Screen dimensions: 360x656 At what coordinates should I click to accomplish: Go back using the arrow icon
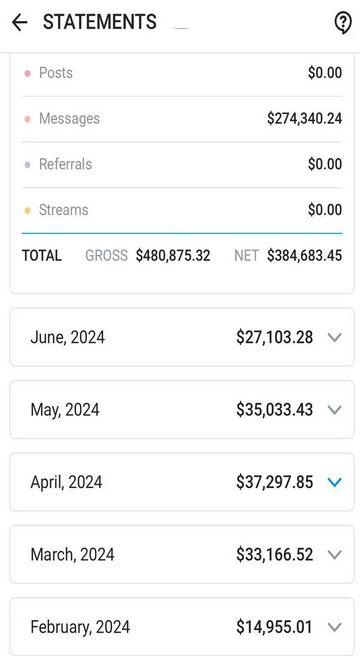(19, 22)
